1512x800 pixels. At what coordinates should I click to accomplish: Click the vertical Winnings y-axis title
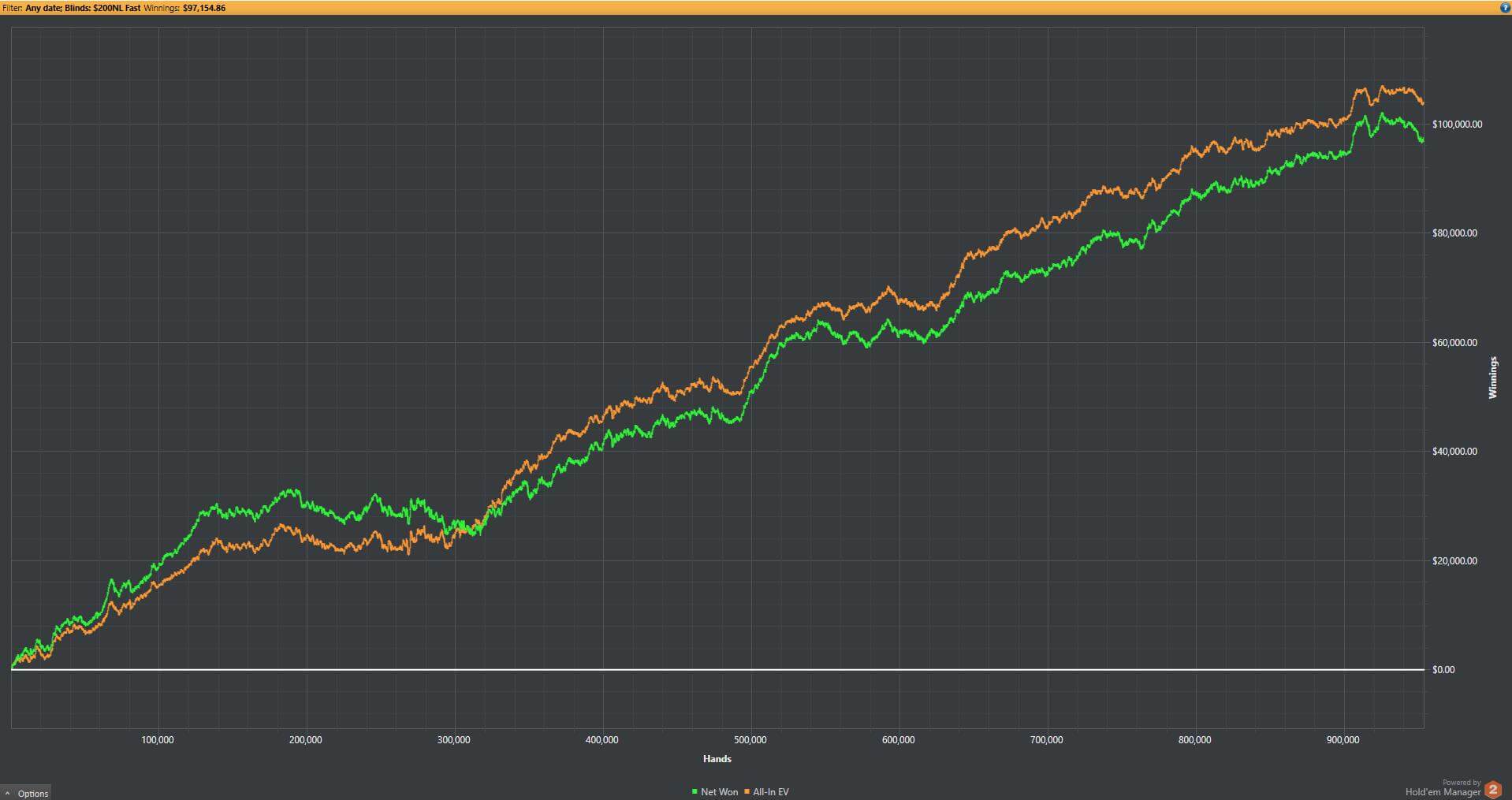pyautogui.click(x=1492, y=378)
